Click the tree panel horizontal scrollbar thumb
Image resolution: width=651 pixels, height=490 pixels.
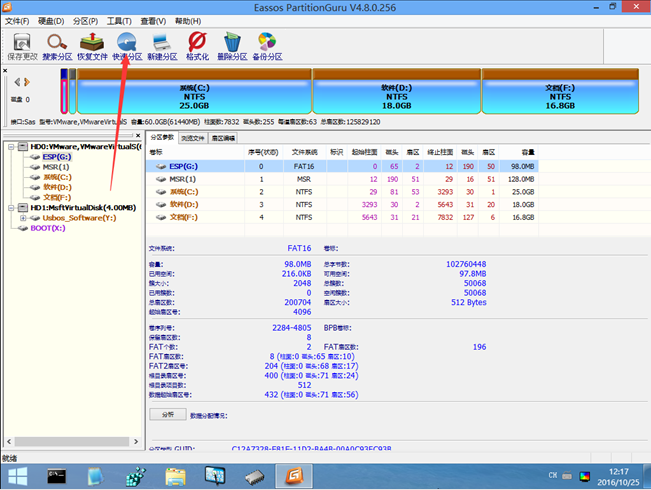coord(72,441)
